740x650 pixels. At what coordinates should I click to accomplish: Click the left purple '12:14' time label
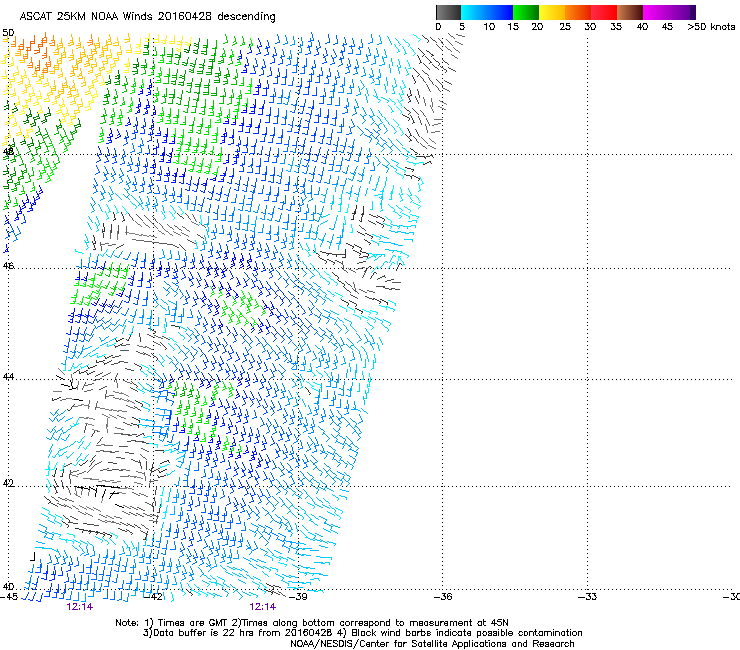pos(80,607)
